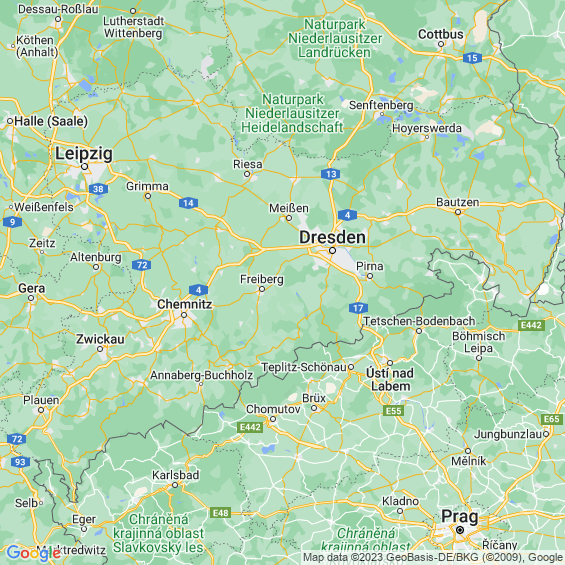
Task: Click the A13 highway shield near Dresden
Action: click(331, 174)
